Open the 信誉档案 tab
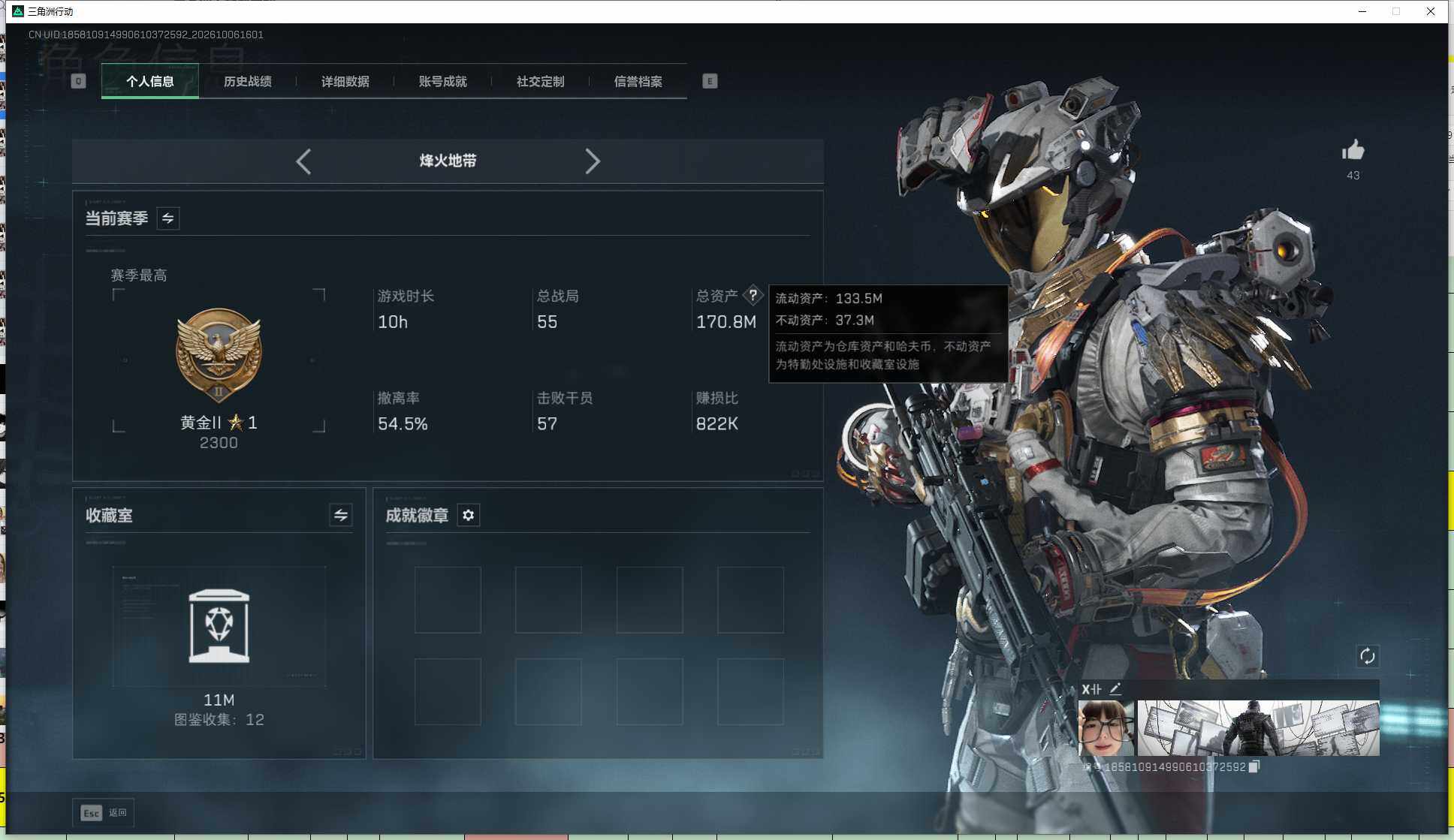The image size is (1454, 840). tap(638, 81)
